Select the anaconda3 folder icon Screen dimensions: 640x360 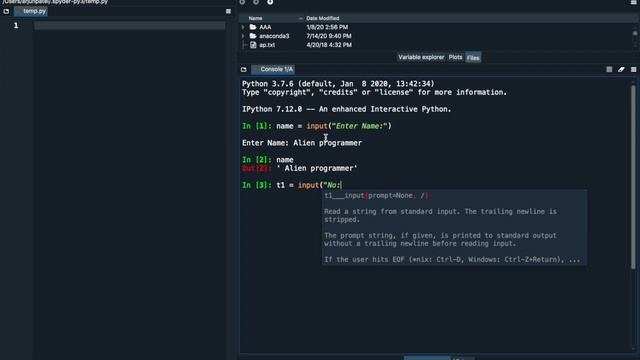(253, 36)
